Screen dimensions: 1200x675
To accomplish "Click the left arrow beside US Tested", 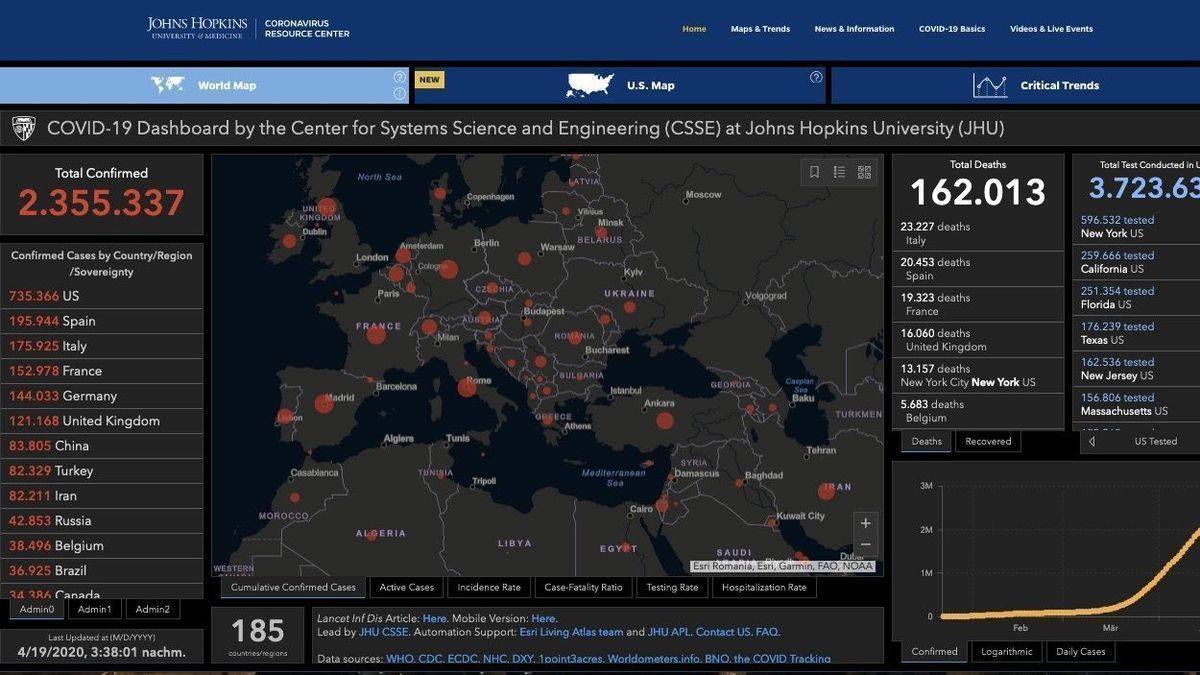I will (x=1091, y=441).
